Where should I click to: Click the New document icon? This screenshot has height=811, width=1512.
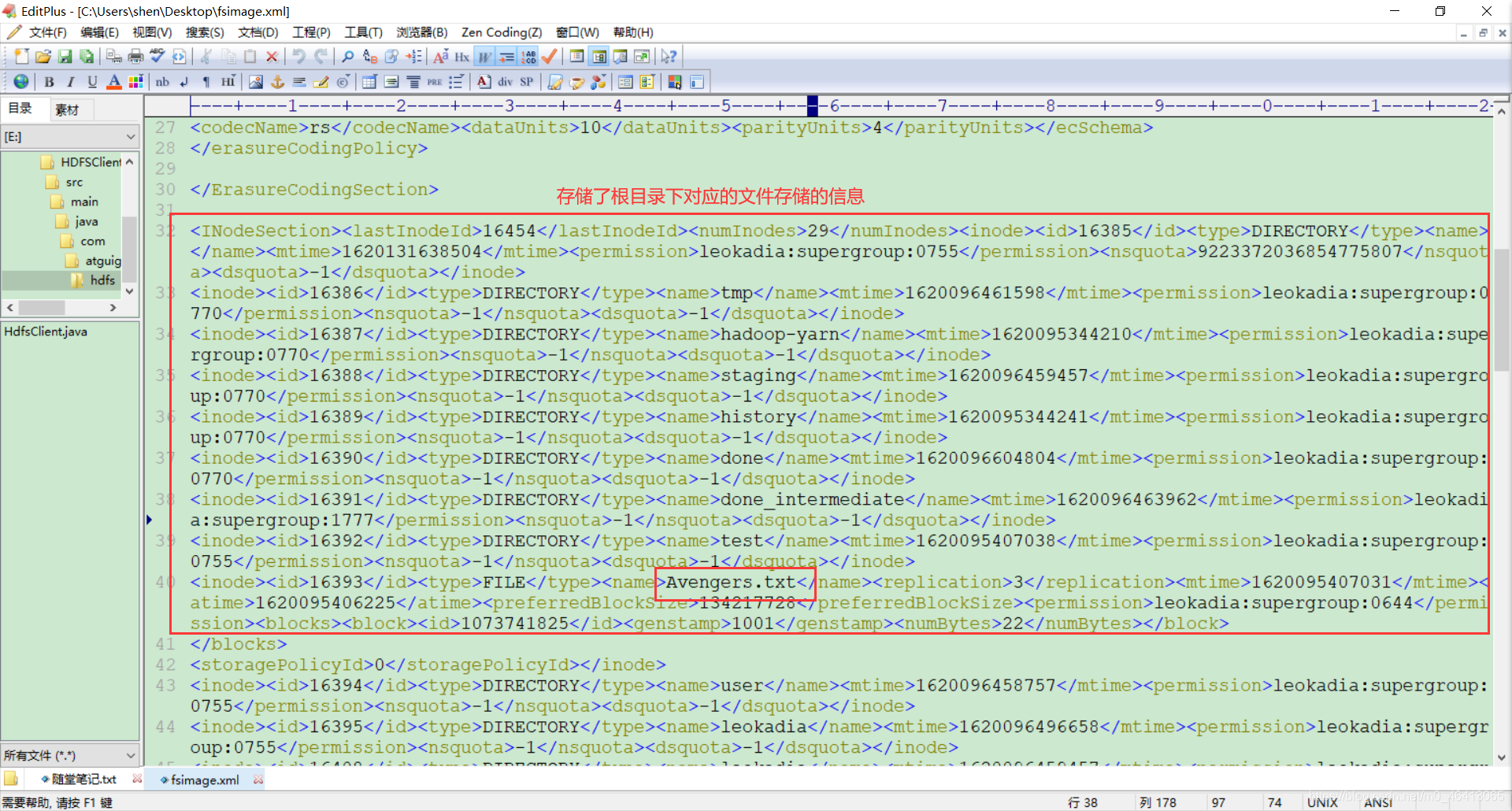click(21, 56)
